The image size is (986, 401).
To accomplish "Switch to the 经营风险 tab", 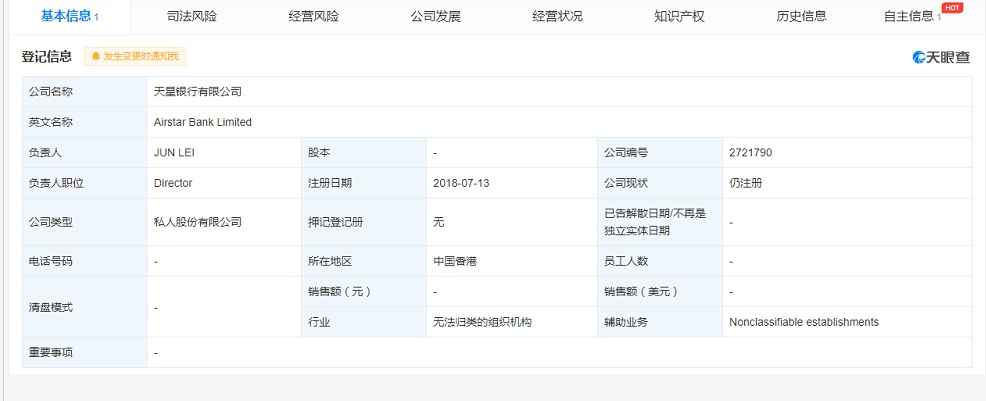I will pyautogui.click(x=314, y=17).
